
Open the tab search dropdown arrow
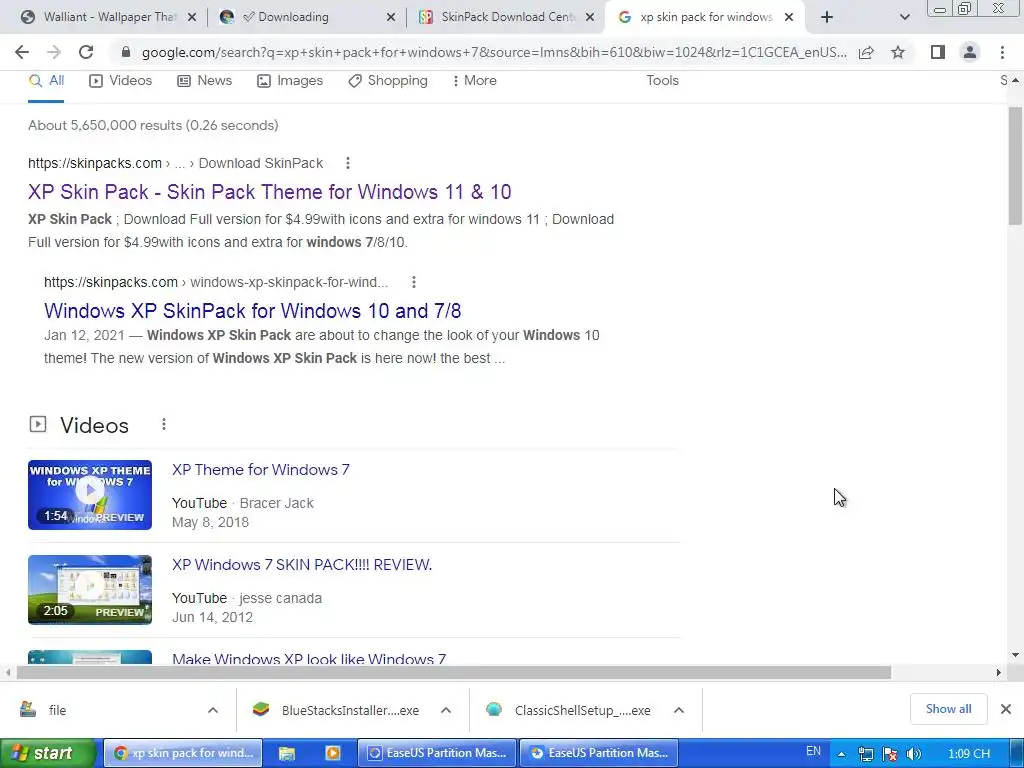tap(904, 17)
